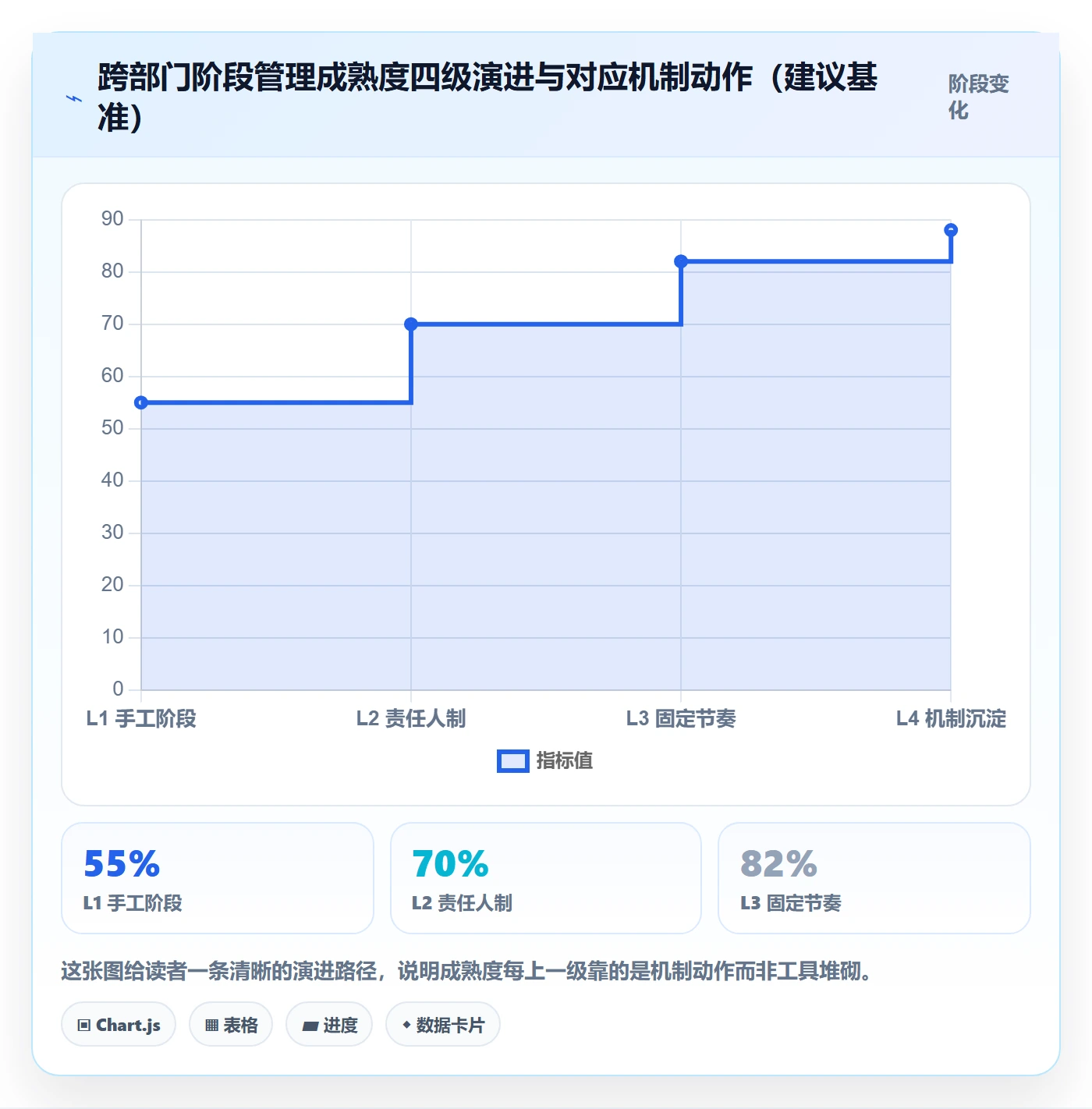The image size is (1092, 1109).
Task: Click the bar icon in the 进度 chip
Action: click(310, 1026)
